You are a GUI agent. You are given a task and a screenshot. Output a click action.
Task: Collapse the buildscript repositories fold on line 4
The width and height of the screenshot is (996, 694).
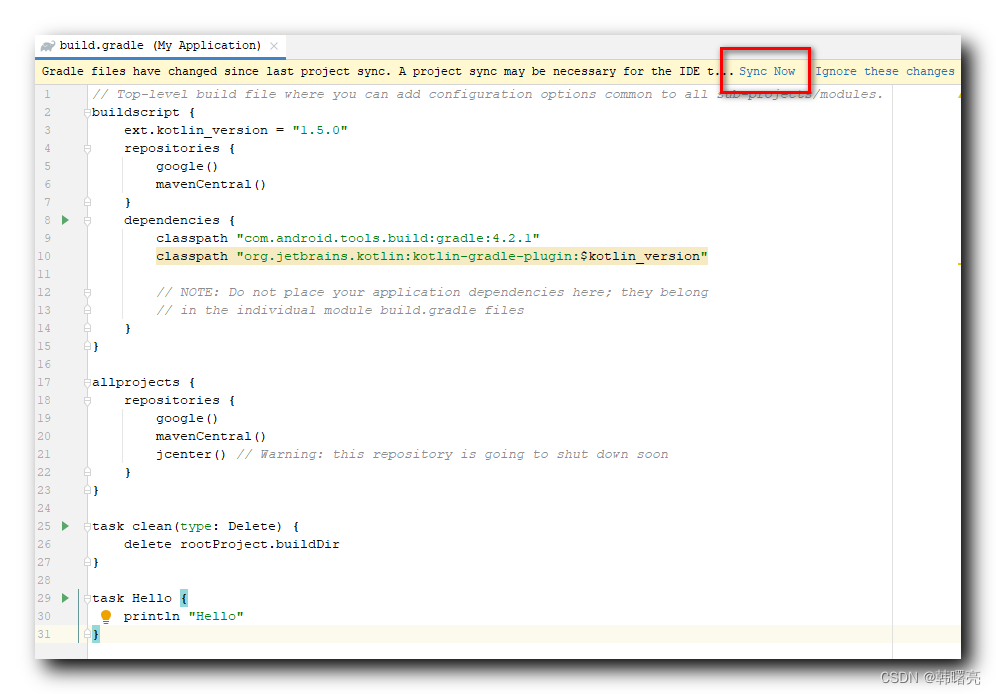click(x=87, y=149)
